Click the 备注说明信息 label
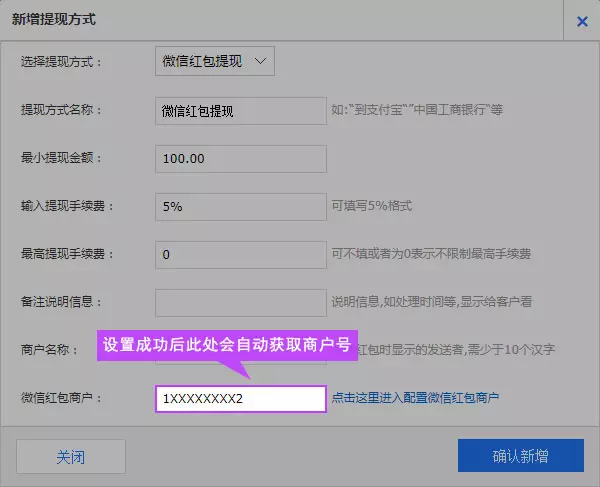 point(61,302)
